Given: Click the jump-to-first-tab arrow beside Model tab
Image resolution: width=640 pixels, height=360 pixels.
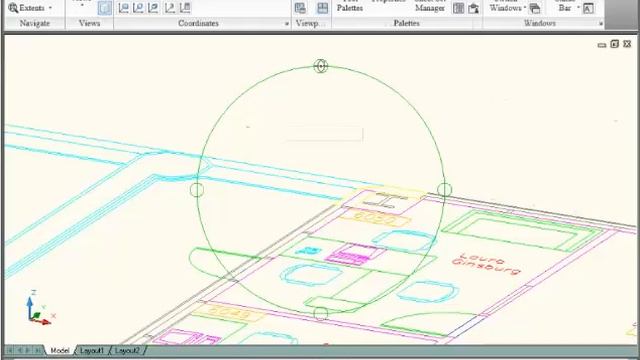Looking at the screenshot, I should click(10, 350).
